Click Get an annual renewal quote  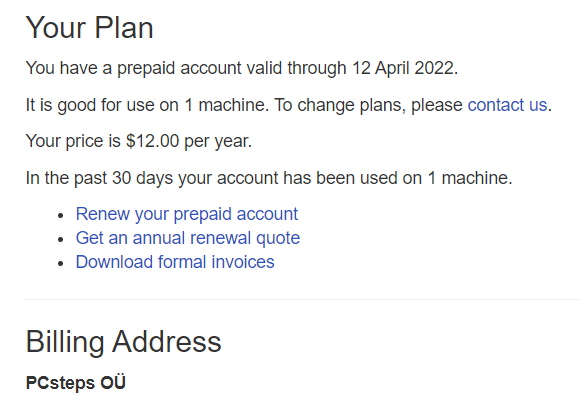coord(188,238)
